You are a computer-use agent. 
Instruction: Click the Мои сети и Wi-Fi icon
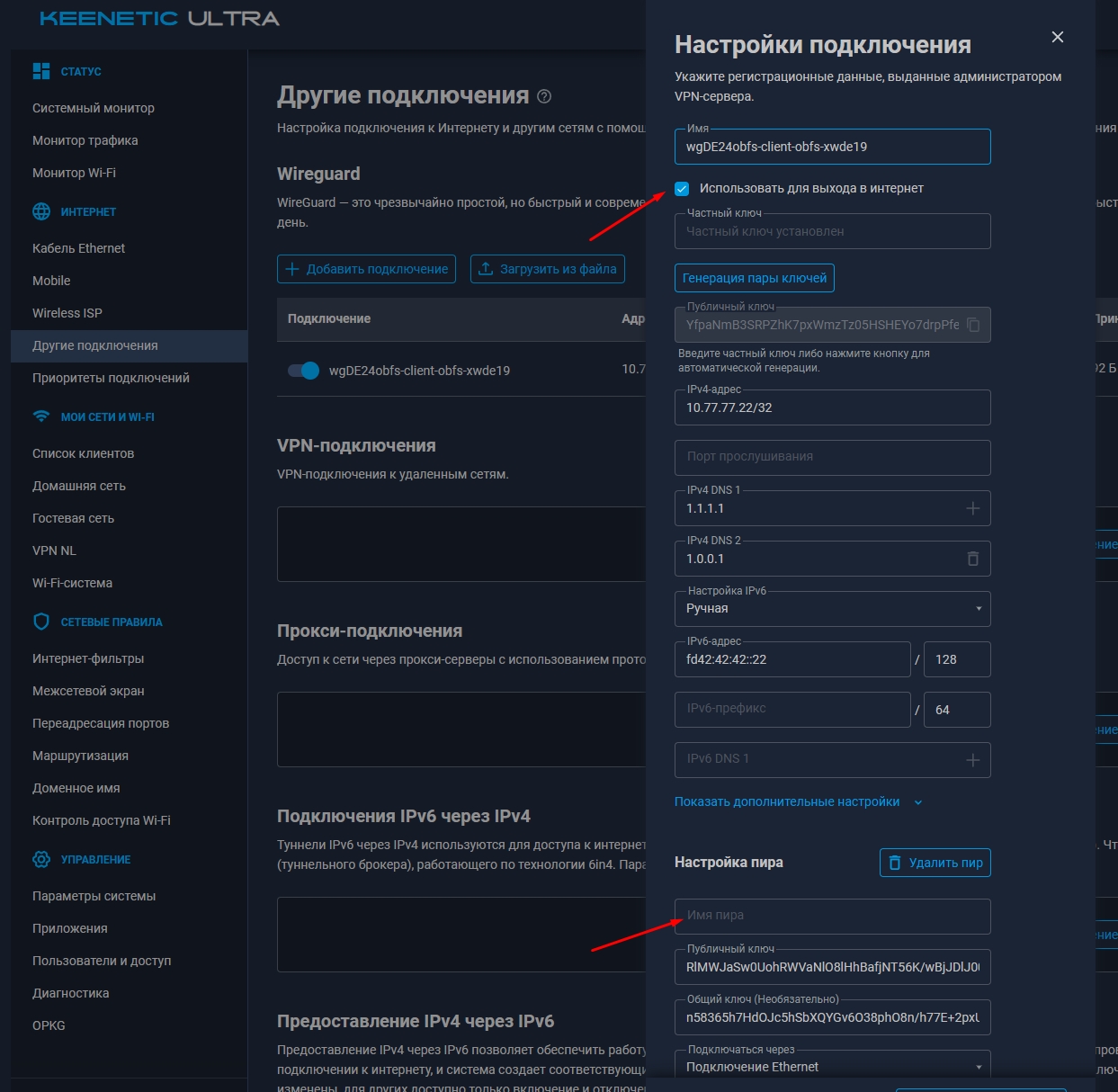(x=41, y=416)
